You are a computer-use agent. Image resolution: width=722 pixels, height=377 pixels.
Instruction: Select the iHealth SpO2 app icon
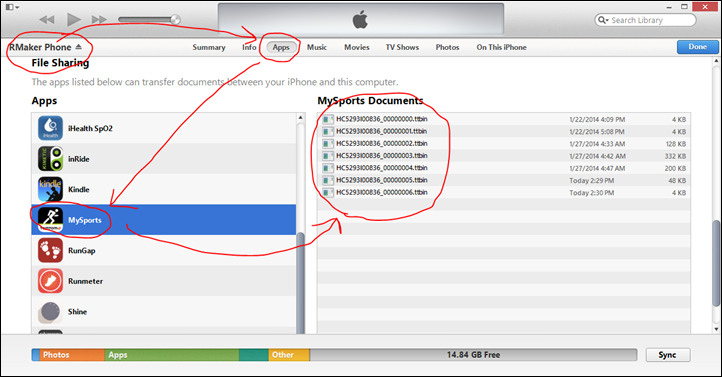50,128
